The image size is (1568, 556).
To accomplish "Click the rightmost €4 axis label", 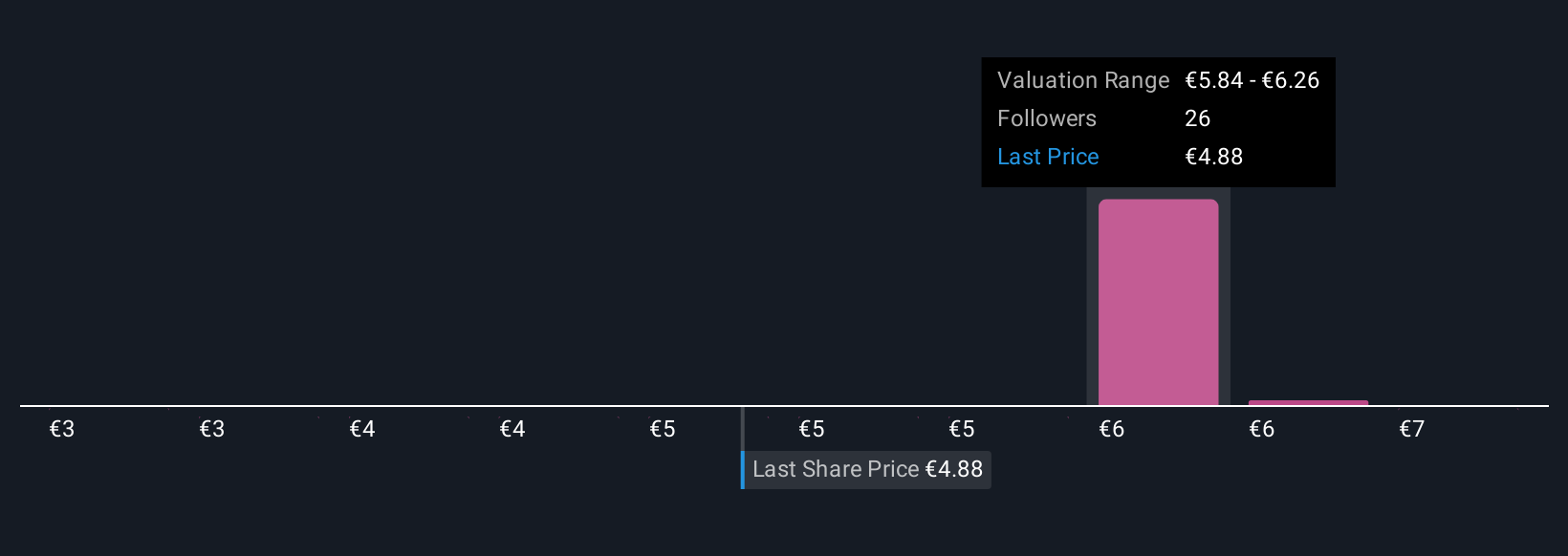I will tap(512, 429).
